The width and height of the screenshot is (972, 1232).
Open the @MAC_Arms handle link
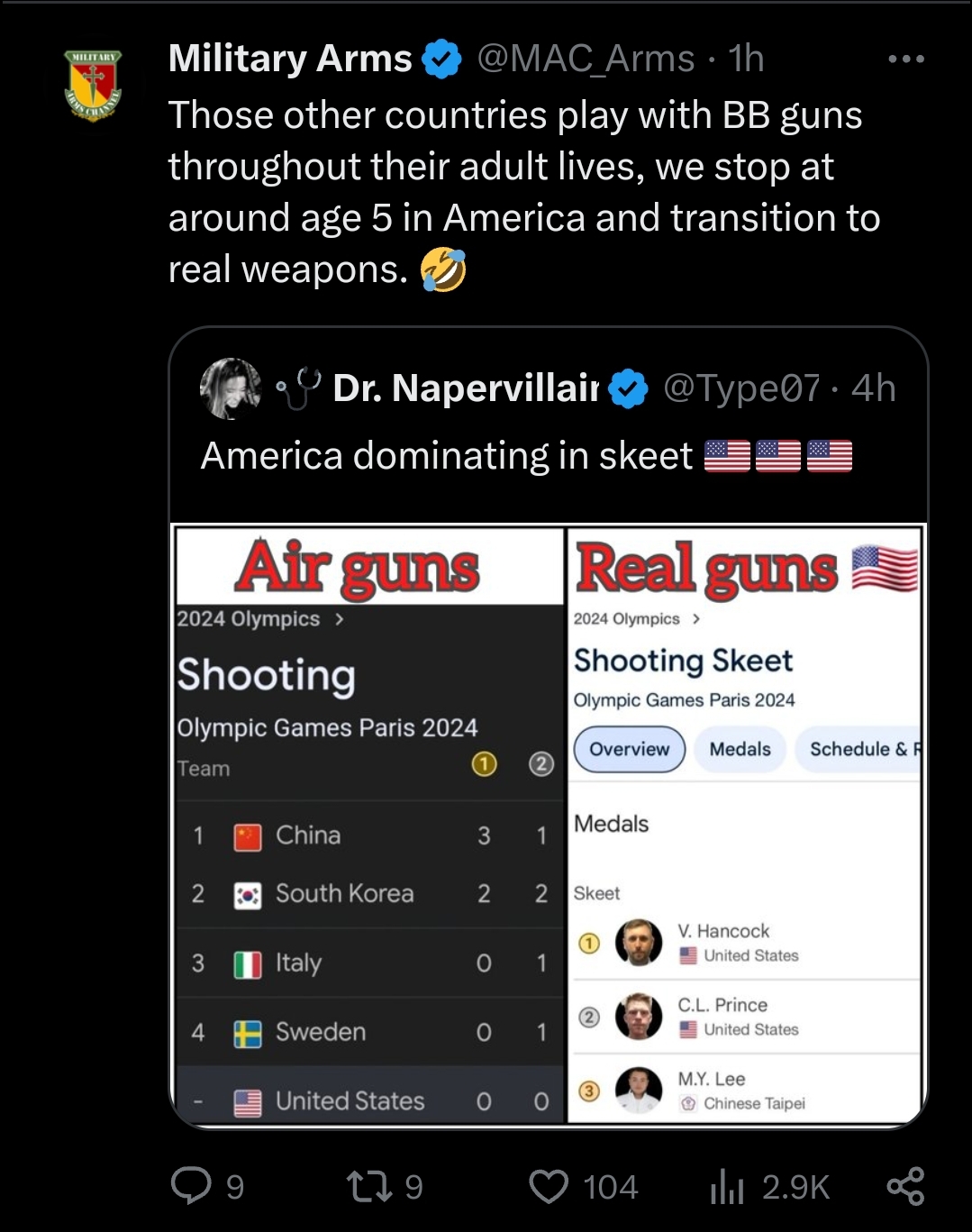pos(586,59)
